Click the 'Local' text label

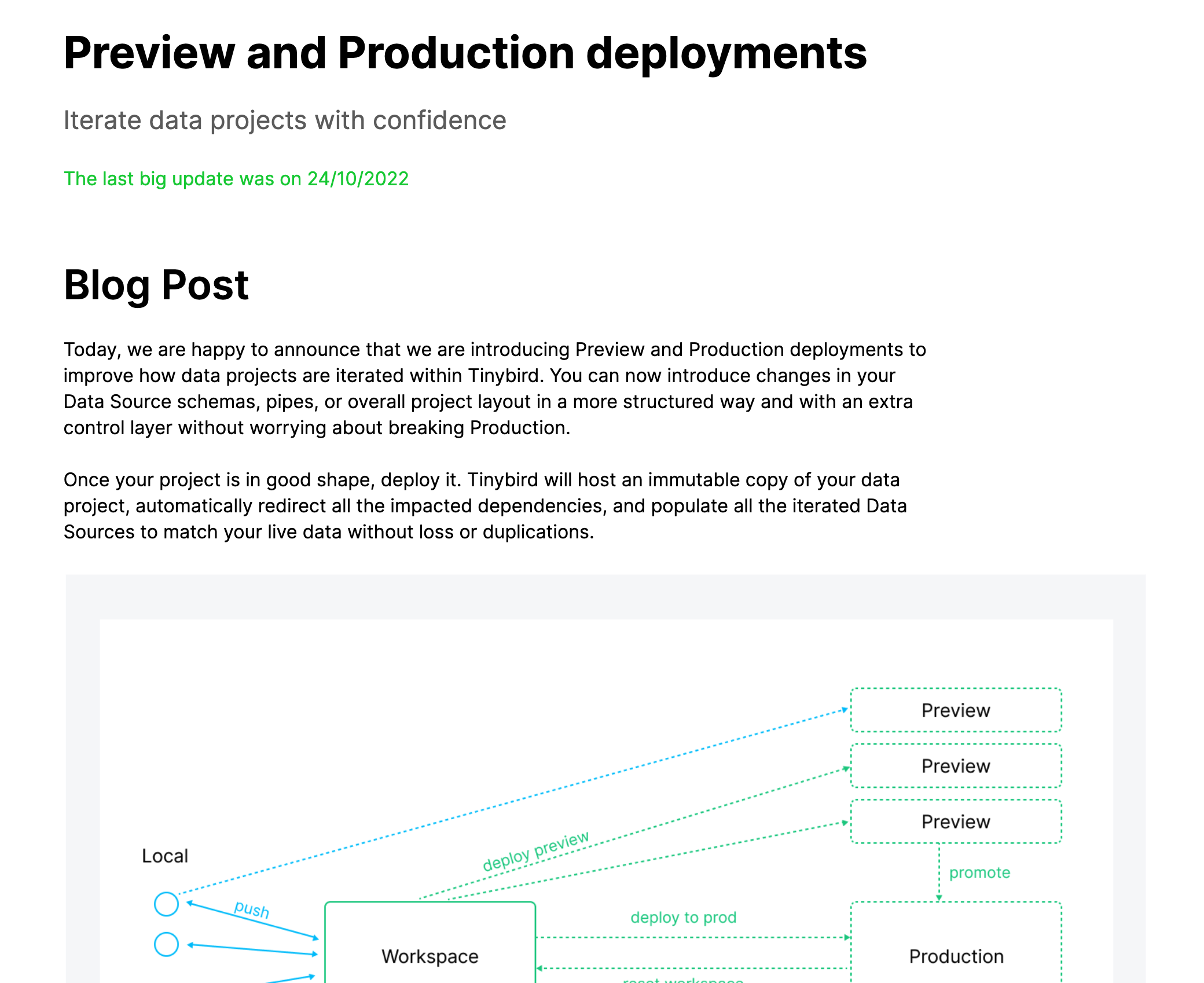(x=165, y=856)
